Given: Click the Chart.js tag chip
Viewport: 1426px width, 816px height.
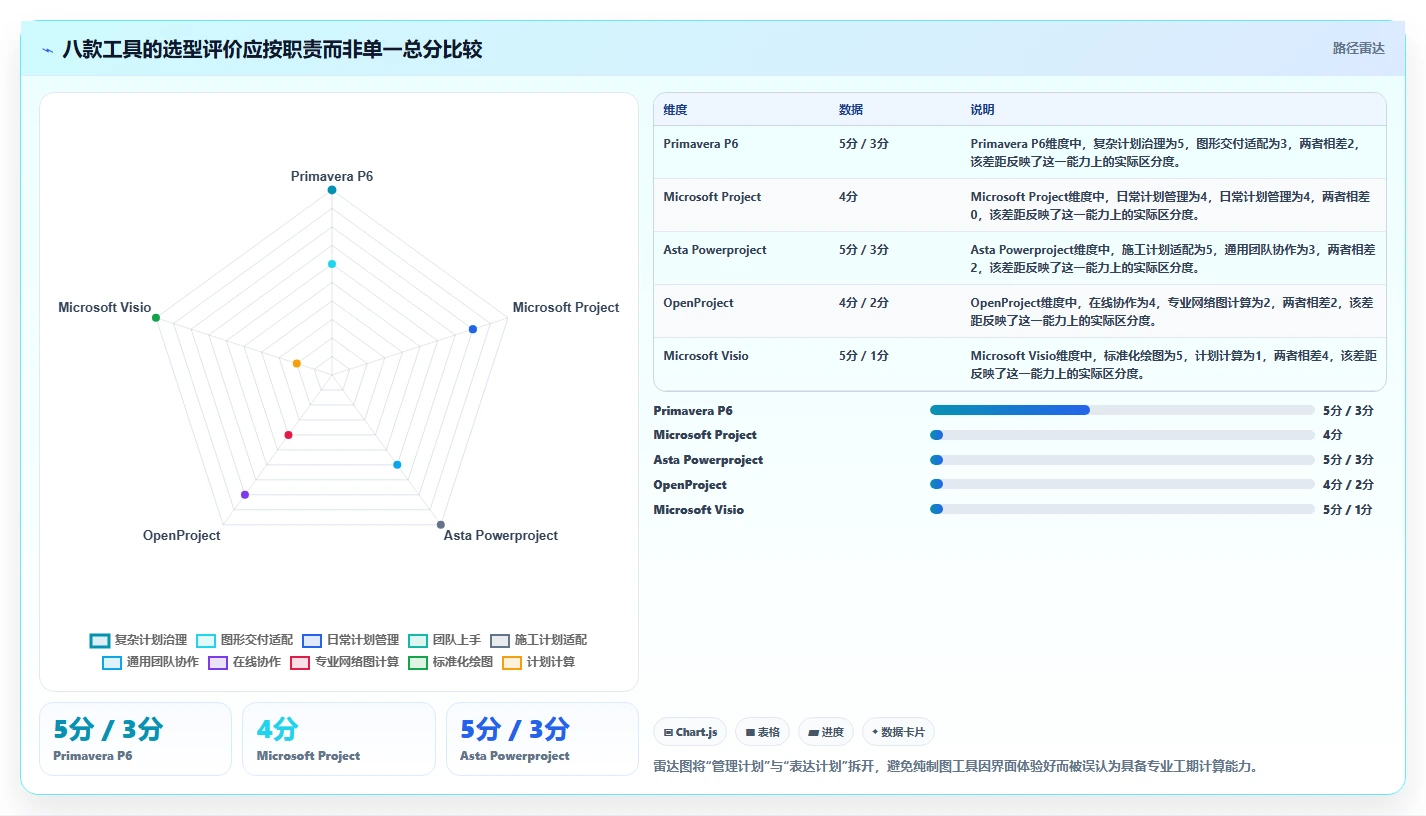Looking at the screenshot, I should tap(690, 732).
